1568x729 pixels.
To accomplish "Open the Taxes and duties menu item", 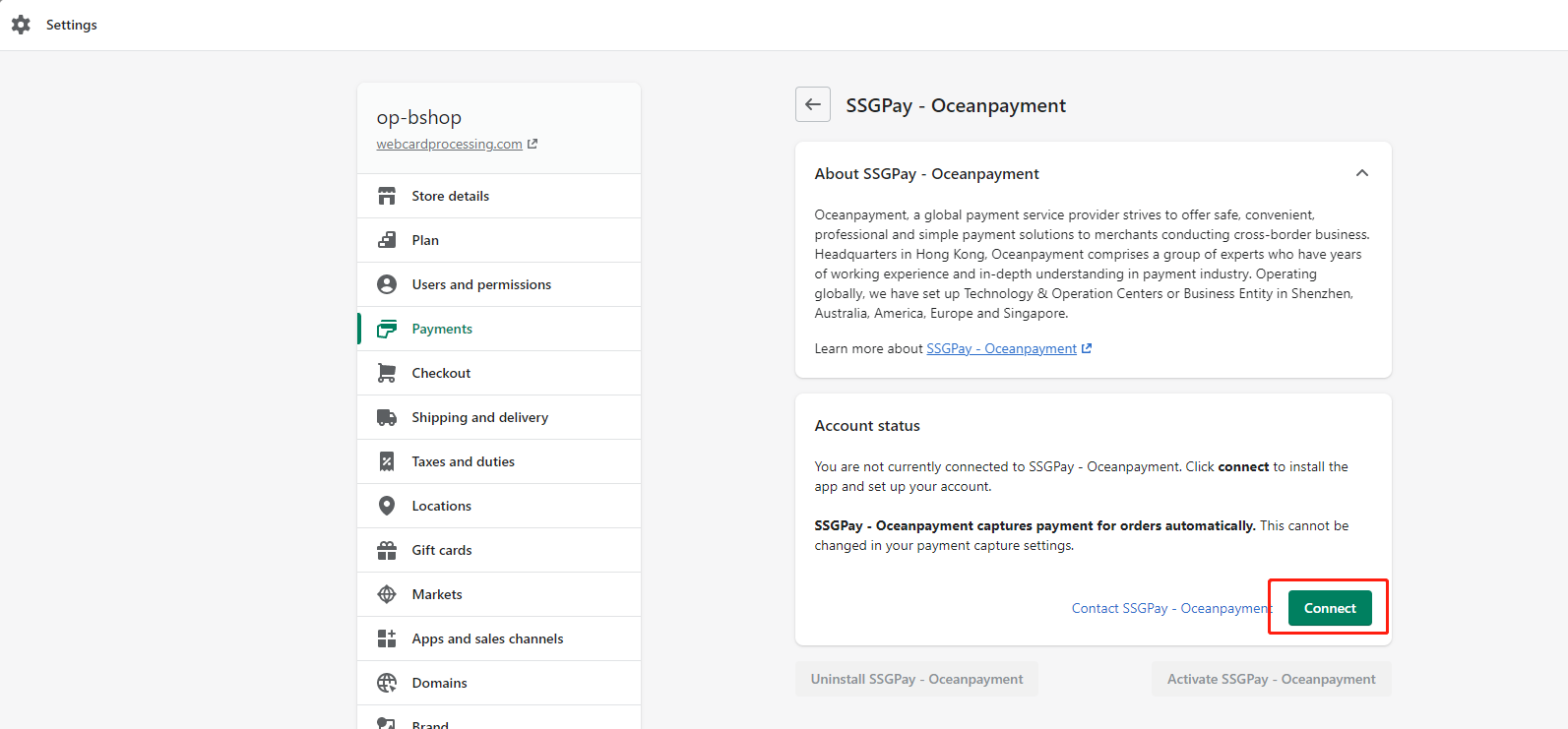I will pos(463,461).
